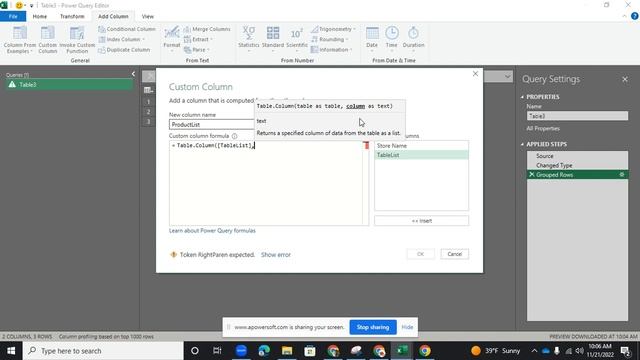Image resolution: width=640 pixels, height=360 pixels.
Task: Open the File tab
Action: pyautogui.click(x=13, y=16)
